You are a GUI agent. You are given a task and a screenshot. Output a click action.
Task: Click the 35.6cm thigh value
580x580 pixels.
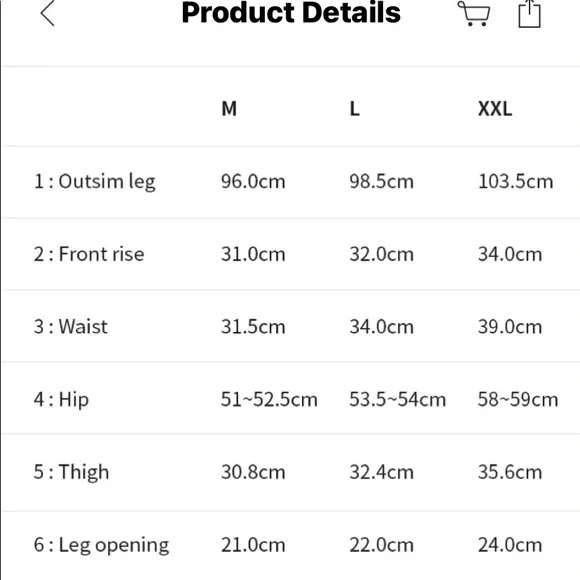click(510, 472)
